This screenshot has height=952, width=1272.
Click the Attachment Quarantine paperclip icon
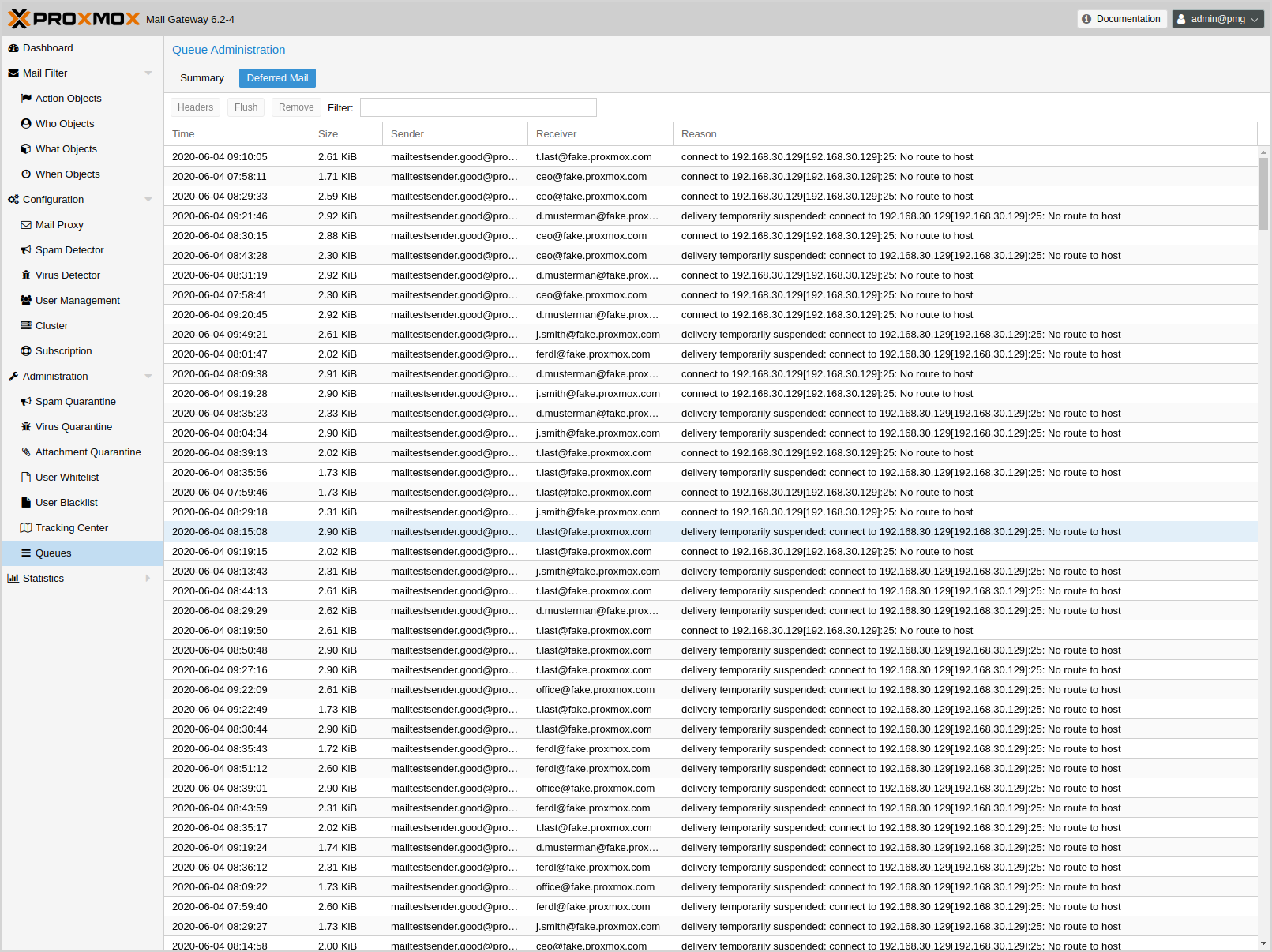[26, 452]
